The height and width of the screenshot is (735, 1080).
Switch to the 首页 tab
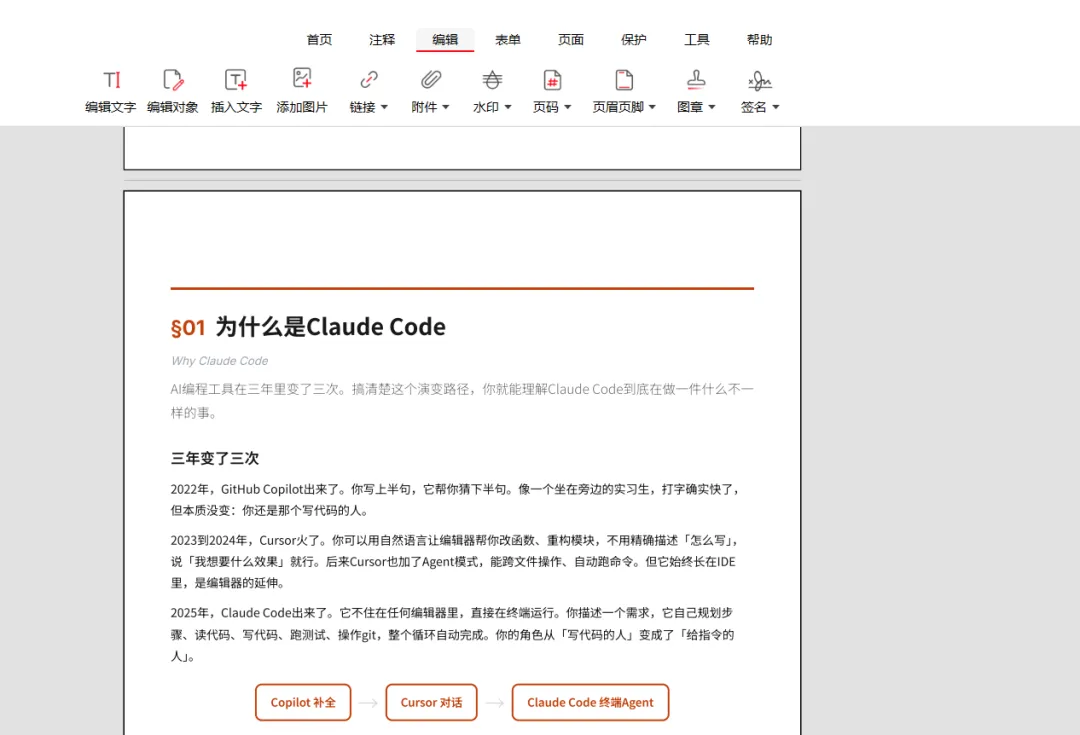pyautogui.click(x=319, y=40)
